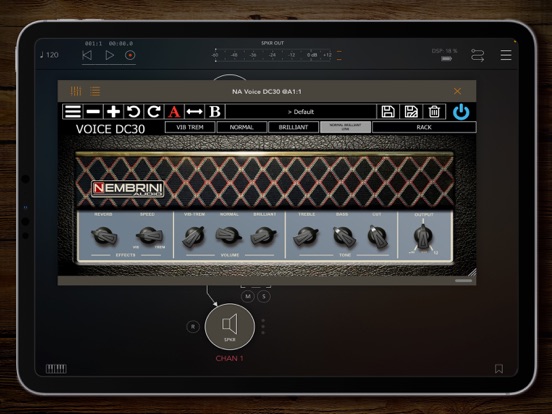The image size is (552, 414).
Task: Solo the channel with S button
Action: 264,296
